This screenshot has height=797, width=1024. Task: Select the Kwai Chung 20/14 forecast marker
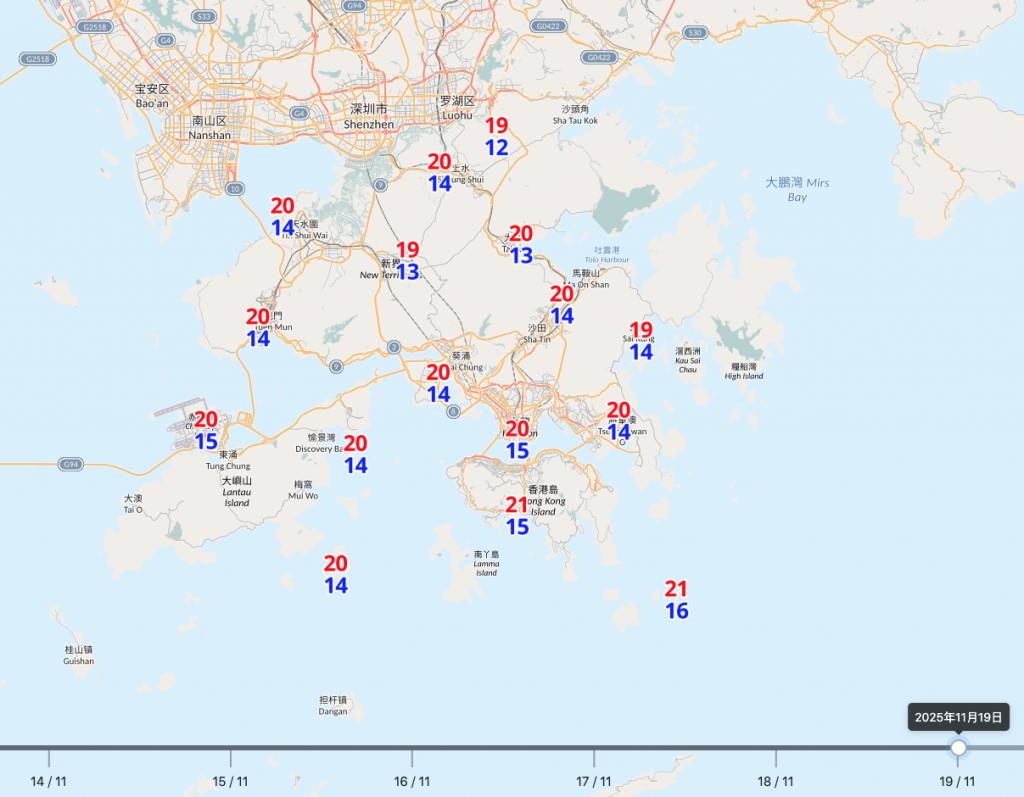coord(438,382)
